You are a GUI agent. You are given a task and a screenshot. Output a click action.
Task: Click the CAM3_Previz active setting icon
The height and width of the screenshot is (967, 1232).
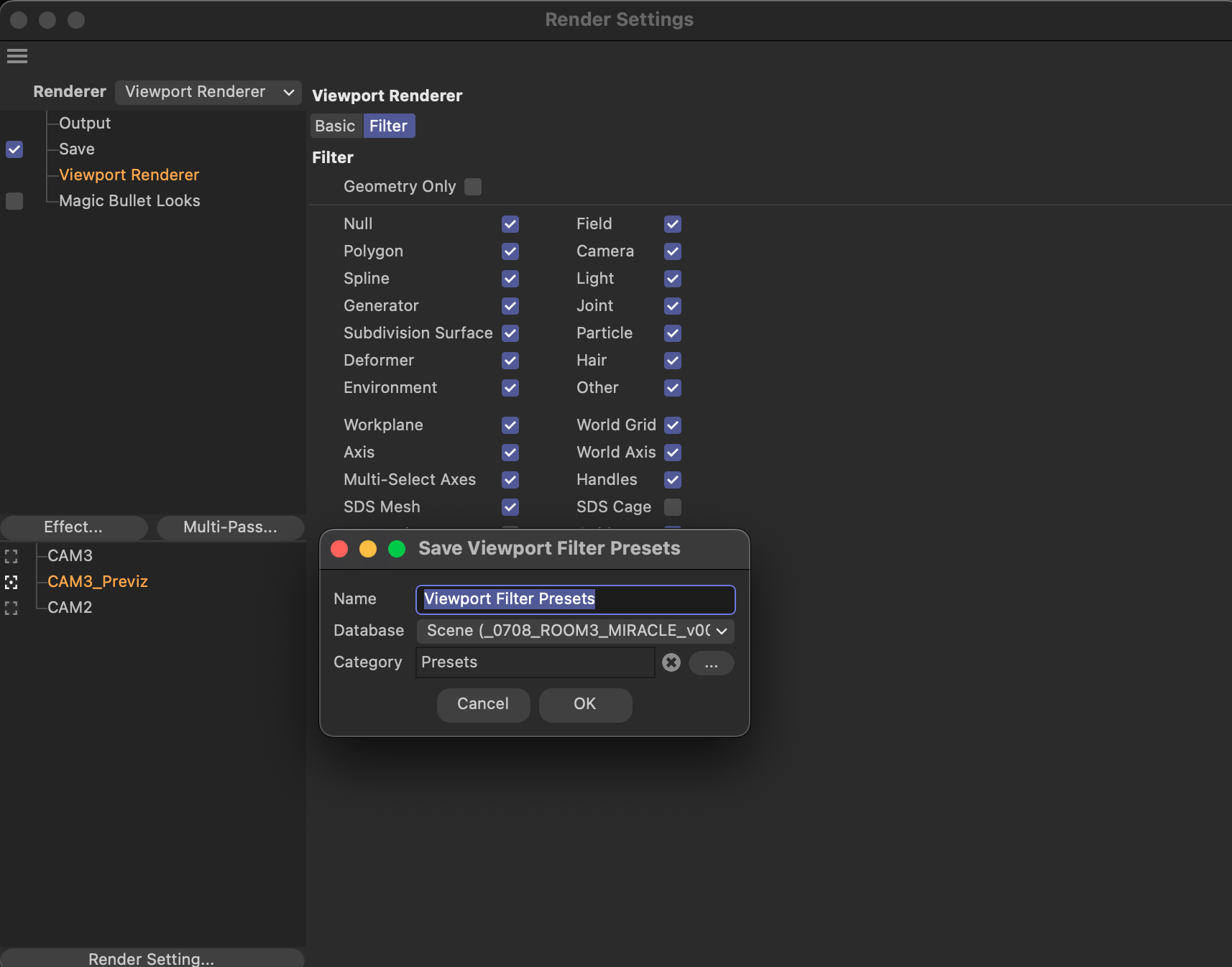[x=11, y=582]
